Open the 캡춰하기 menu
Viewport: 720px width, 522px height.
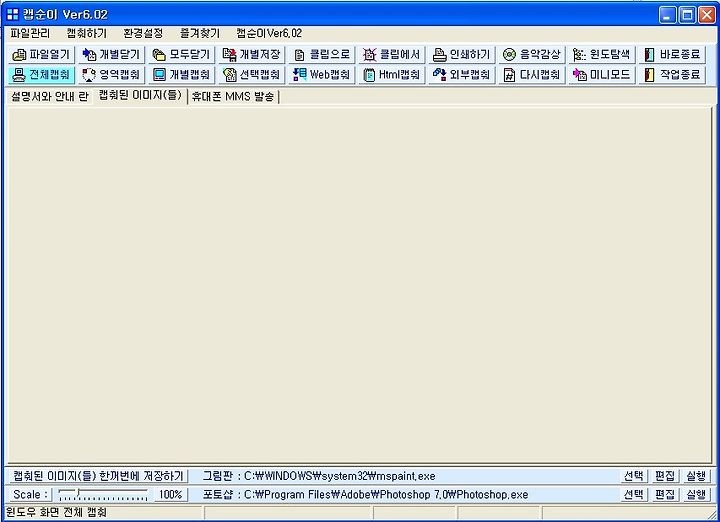(86, 34)
